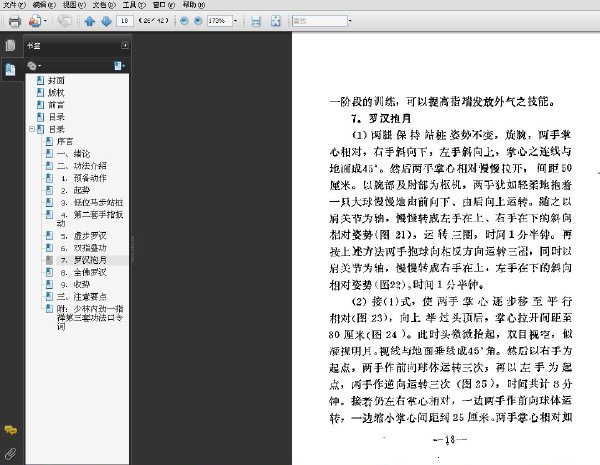
Task: Zoom out using the minus button
Action: click(184, 21)
